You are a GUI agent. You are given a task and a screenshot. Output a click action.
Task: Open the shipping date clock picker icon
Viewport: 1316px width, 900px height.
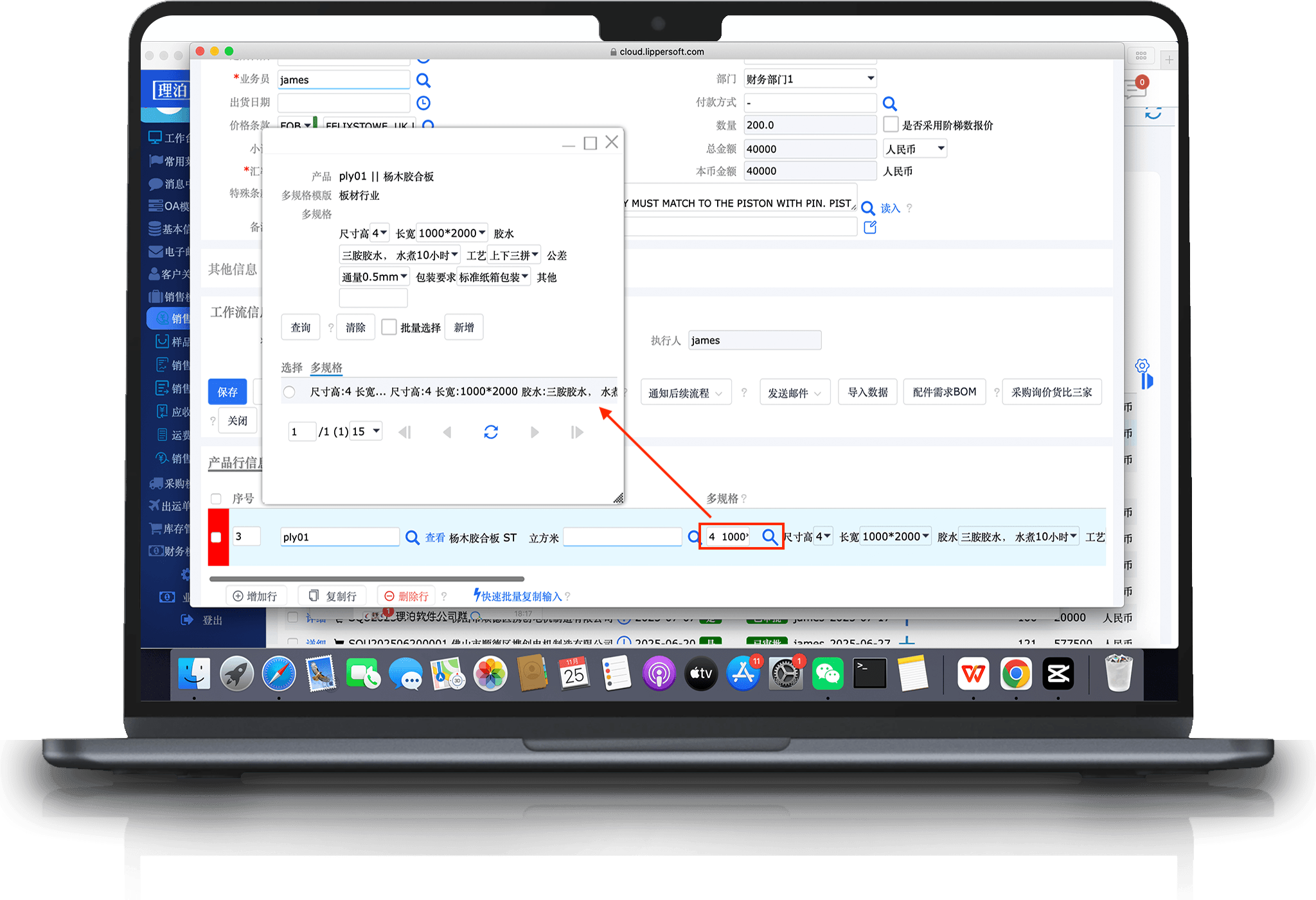(423, 103)
